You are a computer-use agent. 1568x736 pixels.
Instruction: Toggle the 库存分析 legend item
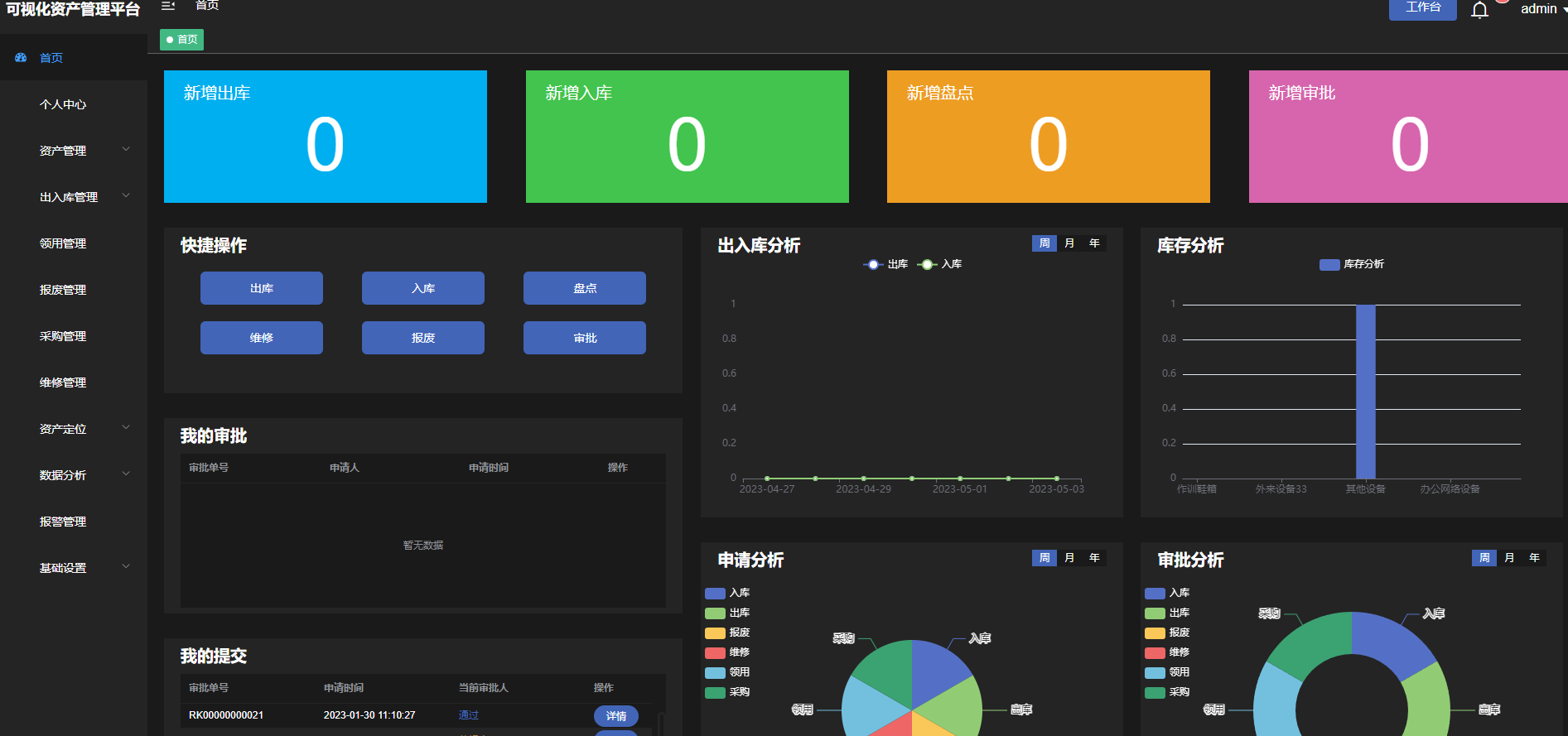point(1352,264)
